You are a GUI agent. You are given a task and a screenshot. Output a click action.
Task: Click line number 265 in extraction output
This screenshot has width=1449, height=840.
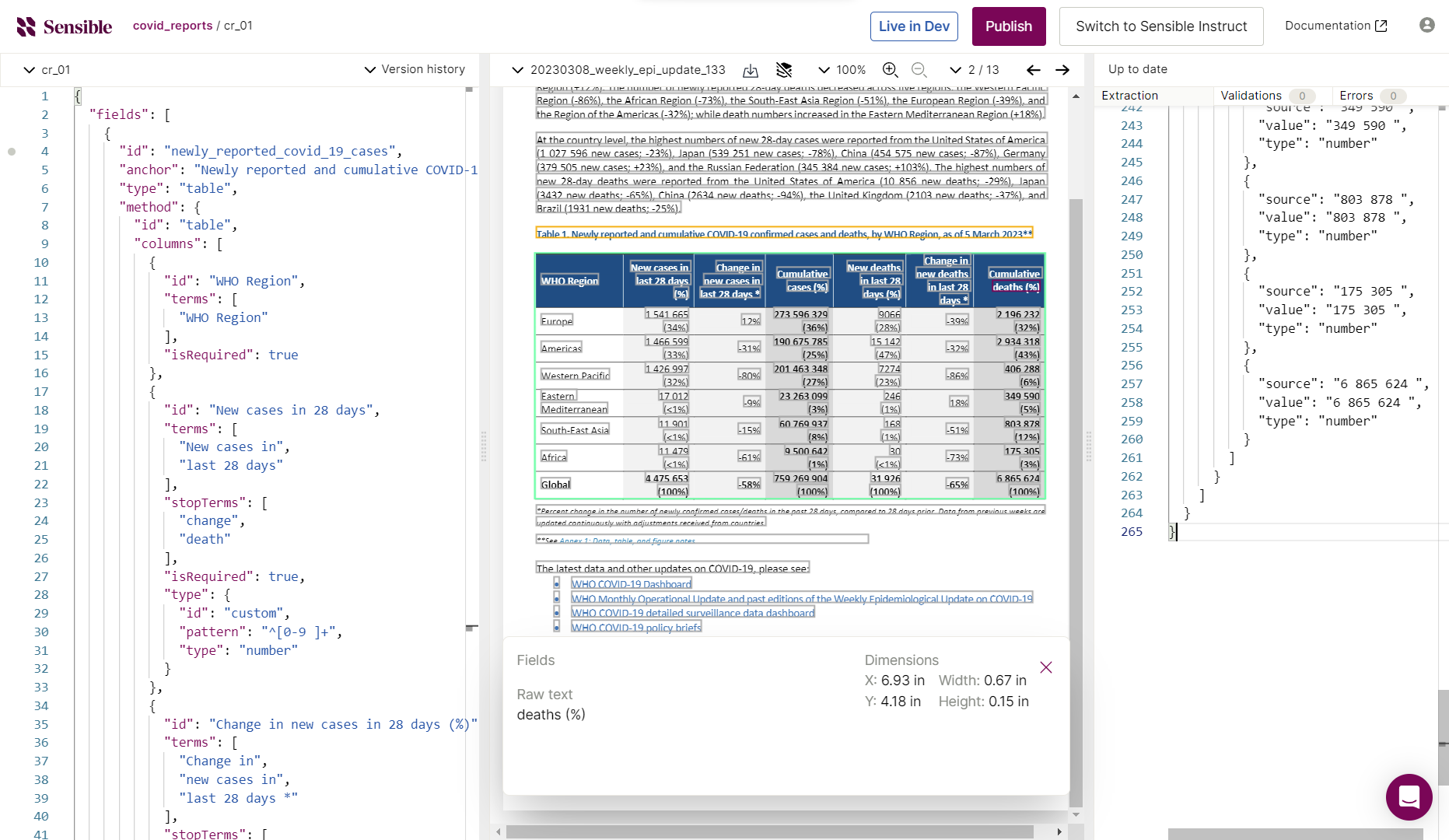tap(1132, 532)
